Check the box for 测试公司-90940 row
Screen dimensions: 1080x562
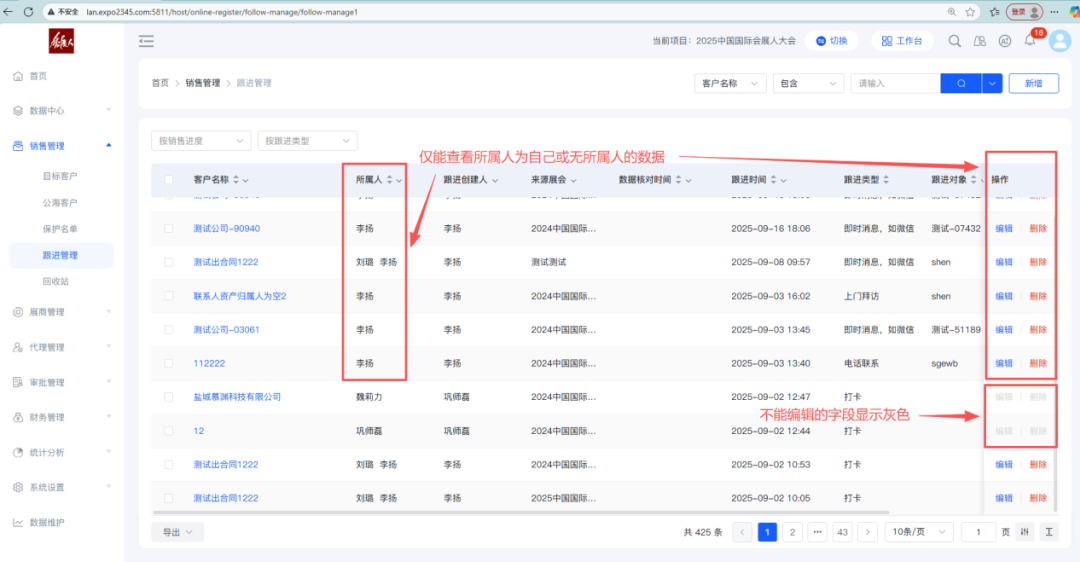pyautogui.click(x=169, y=229)
